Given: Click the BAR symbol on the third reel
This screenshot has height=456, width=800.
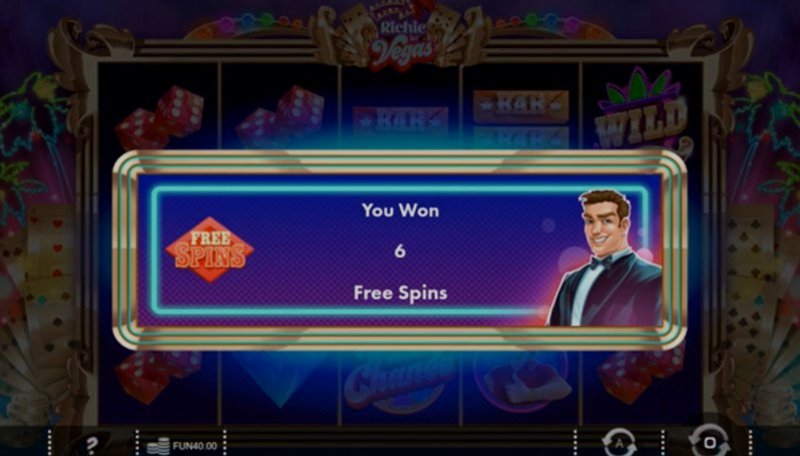Looking at the screenshot, I should point(401,124).
